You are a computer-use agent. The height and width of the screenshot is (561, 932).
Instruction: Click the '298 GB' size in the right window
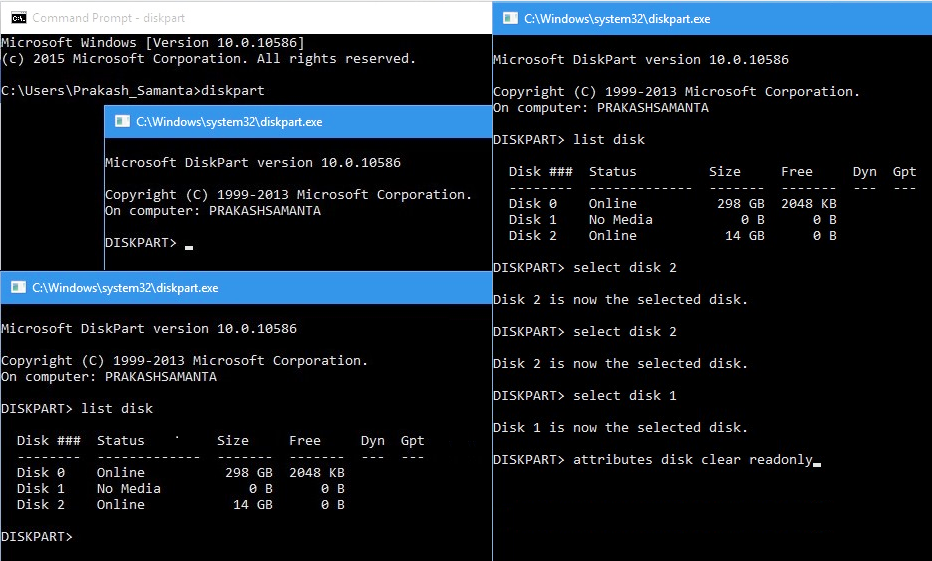(x=741, y=203)
